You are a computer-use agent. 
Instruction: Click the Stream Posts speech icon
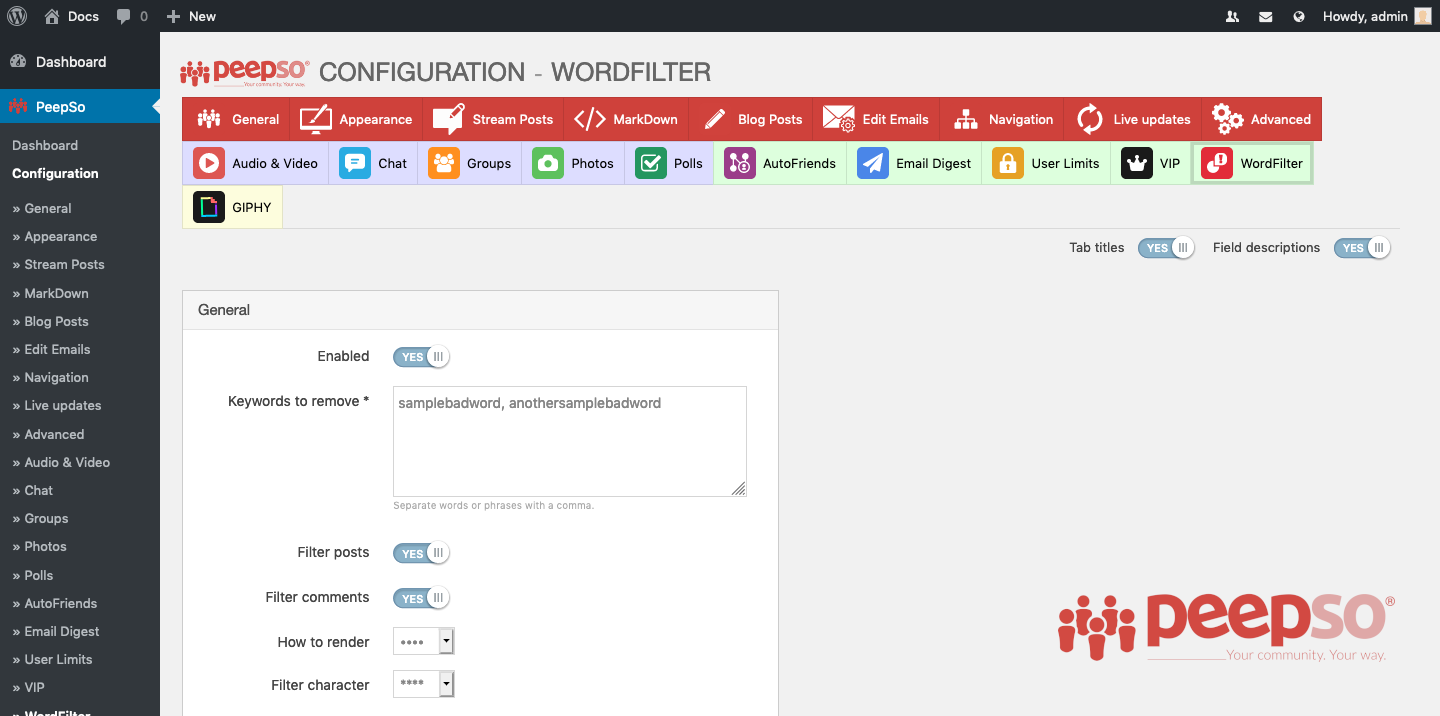[x=448, y=119]
